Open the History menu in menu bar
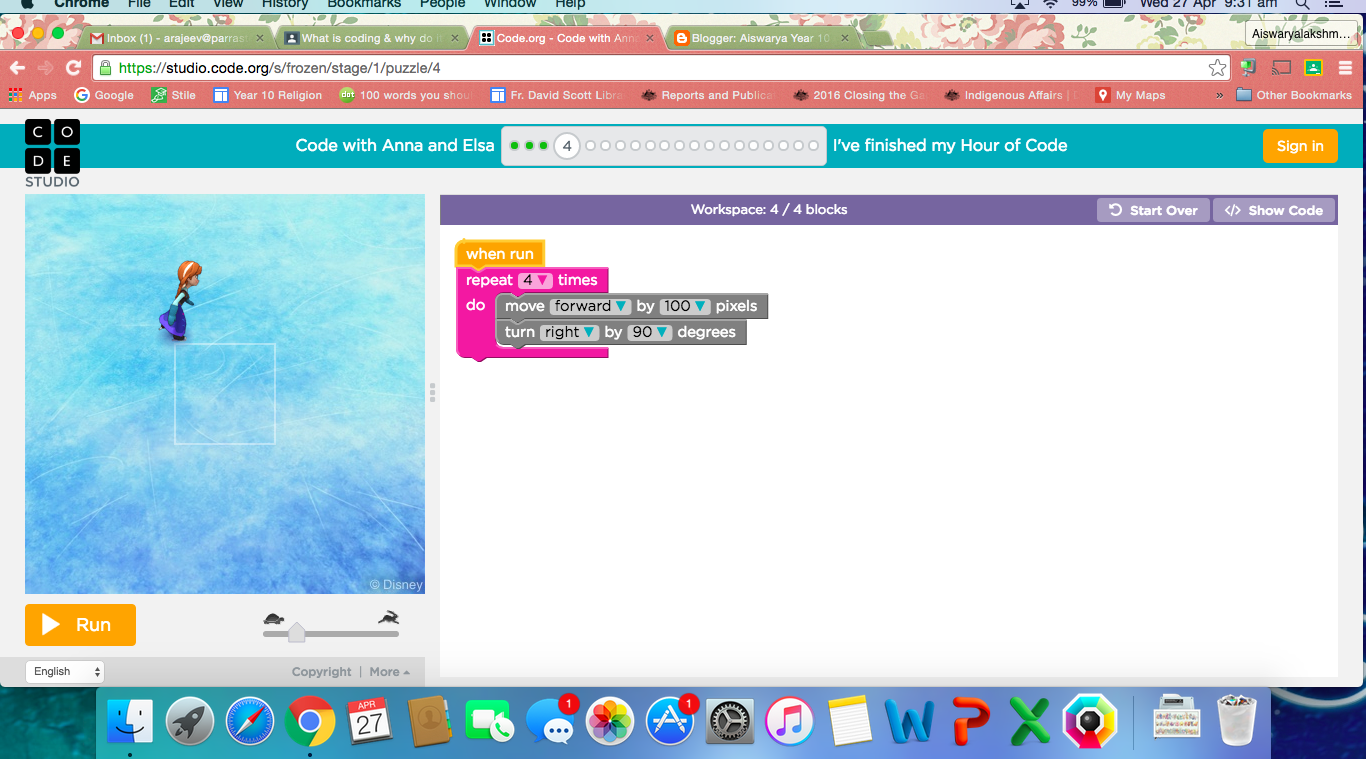This screenshot has height=759, width=1366. 285,4
